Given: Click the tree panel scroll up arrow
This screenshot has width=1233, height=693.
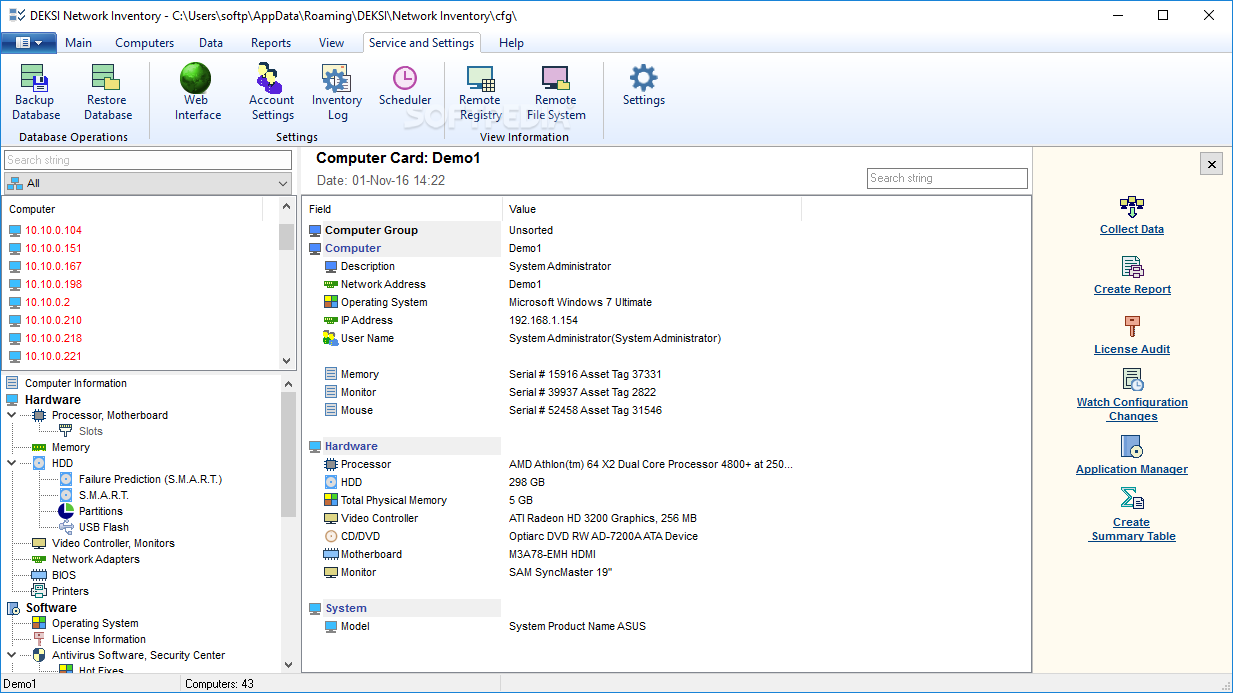Looking at the screenshot, I should (288, 383).
